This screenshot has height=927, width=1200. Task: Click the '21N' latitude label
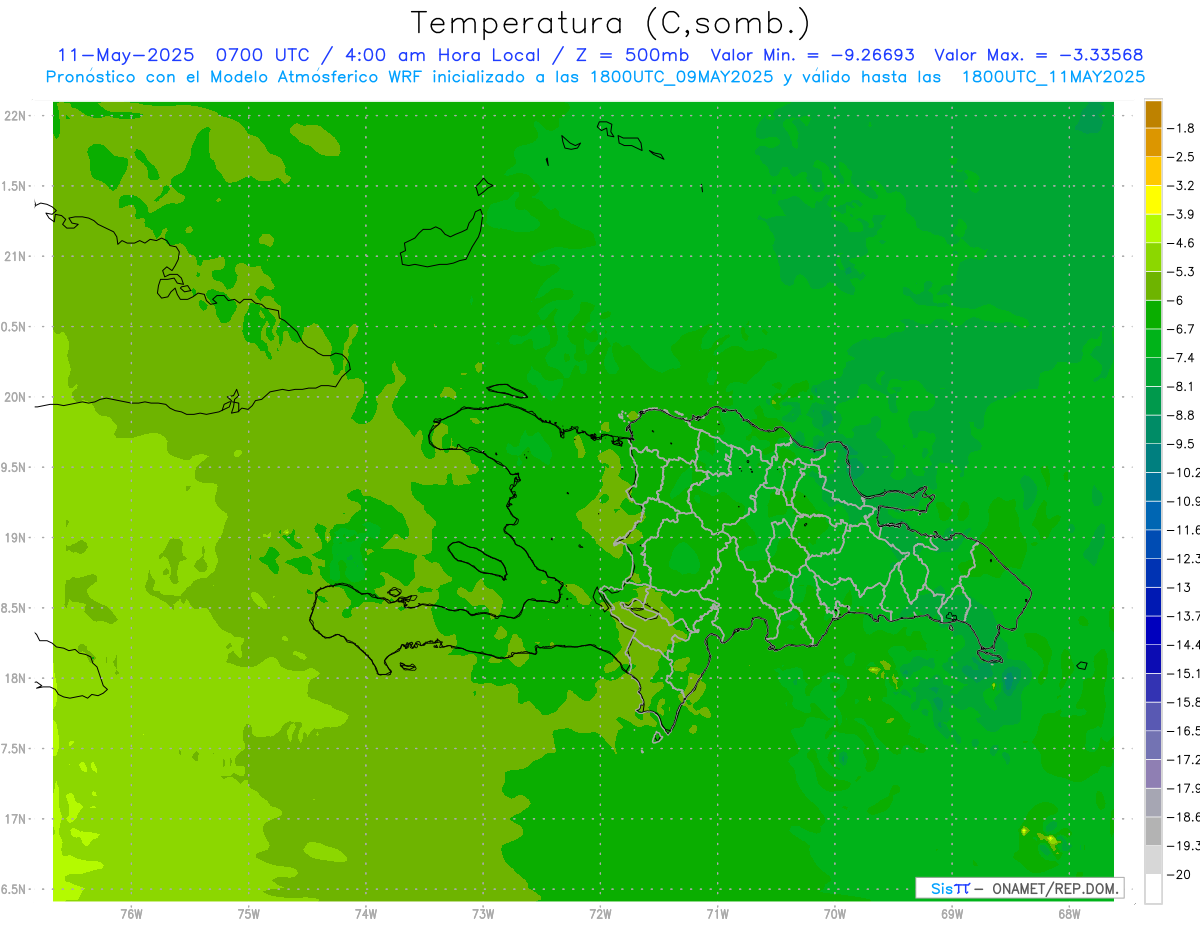pos(17,257)
